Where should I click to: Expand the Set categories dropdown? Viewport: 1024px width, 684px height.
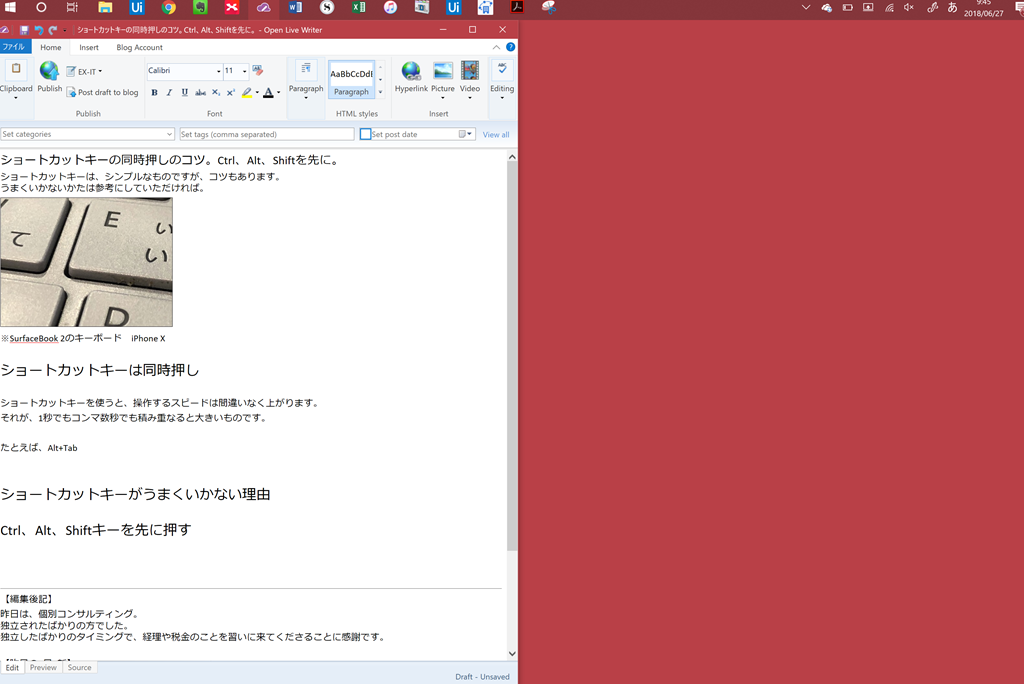(170, 134)
